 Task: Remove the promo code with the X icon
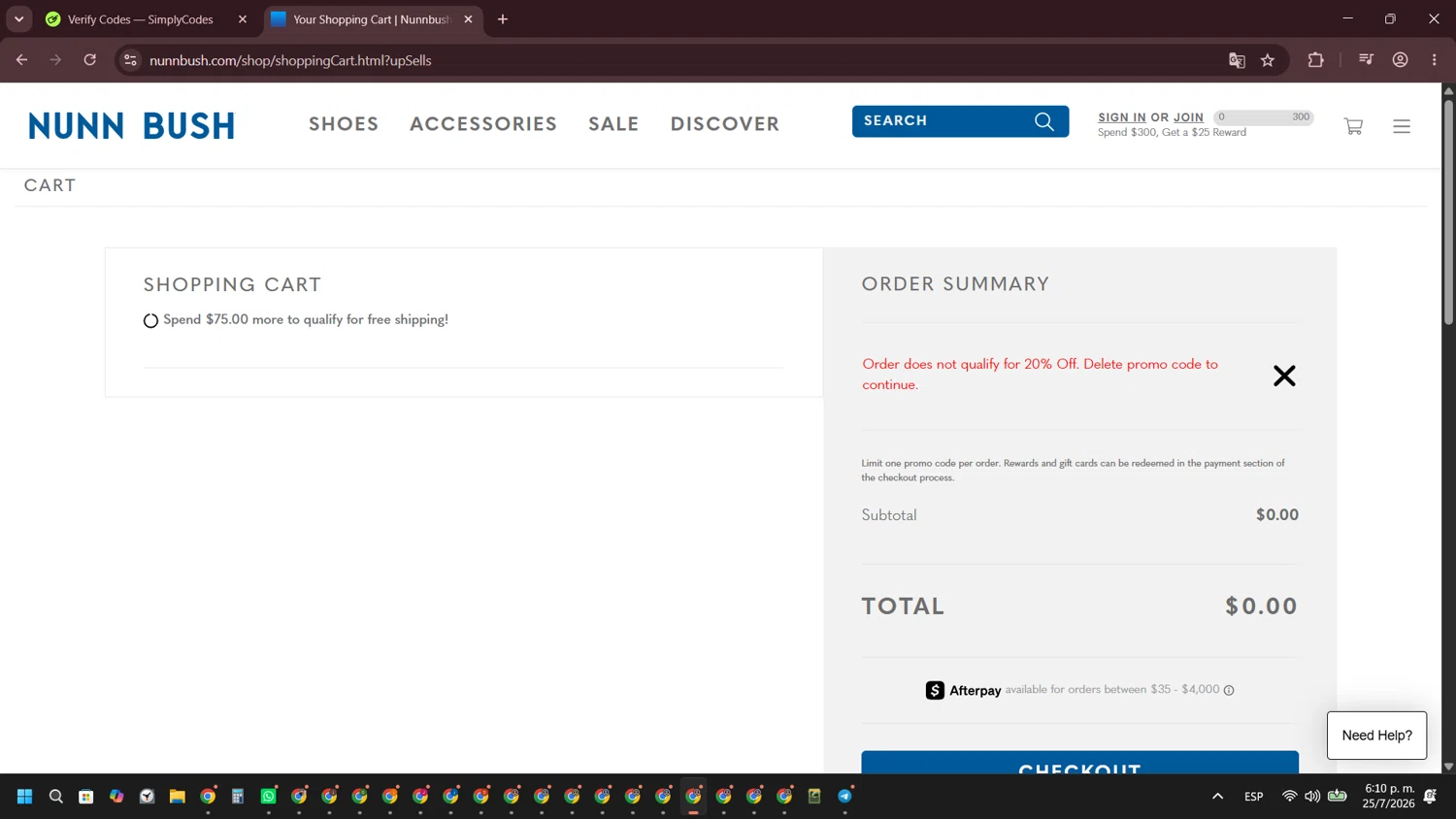[x=1284, y=376]
